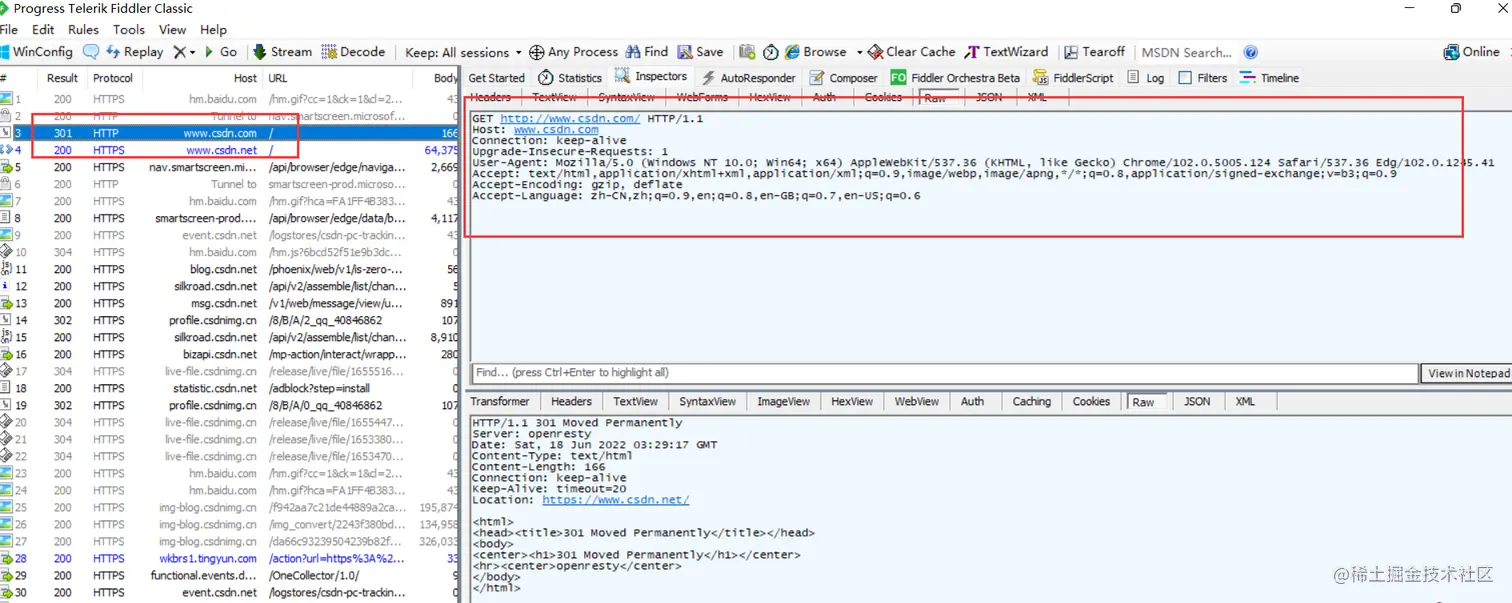1512x603 pixels.
Task: Tearoff the inspectors window
Action: (x=1095, y=52)
